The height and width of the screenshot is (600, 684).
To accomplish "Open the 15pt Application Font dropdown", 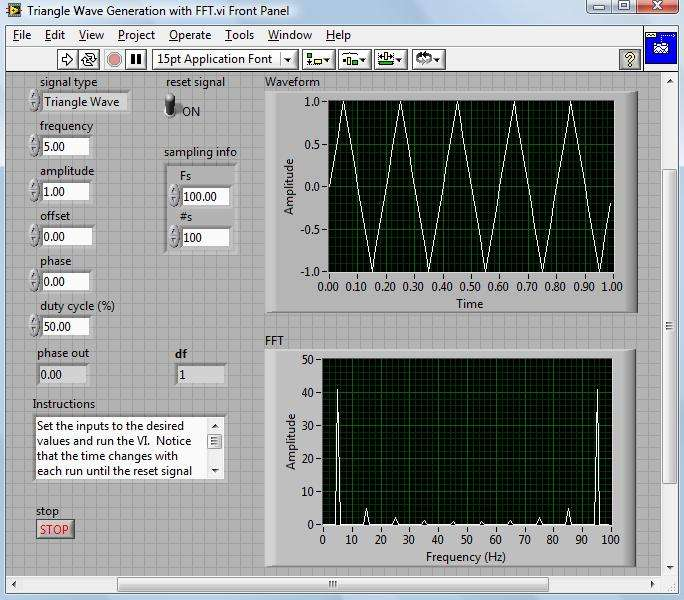I will 225,59.
